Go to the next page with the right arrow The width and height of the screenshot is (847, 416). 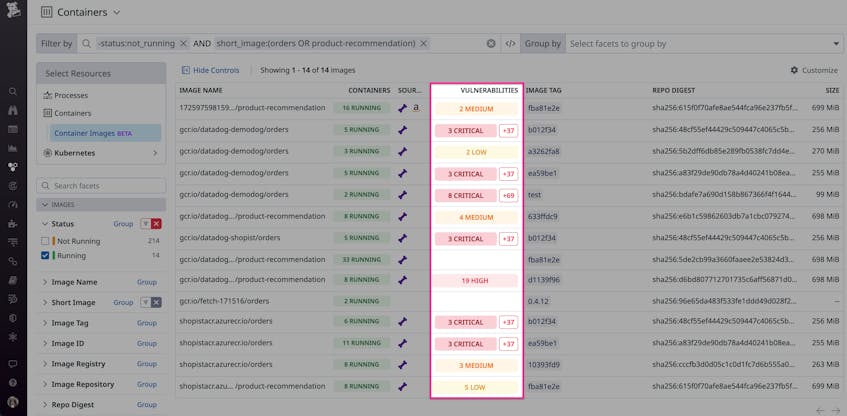(836, 411)
